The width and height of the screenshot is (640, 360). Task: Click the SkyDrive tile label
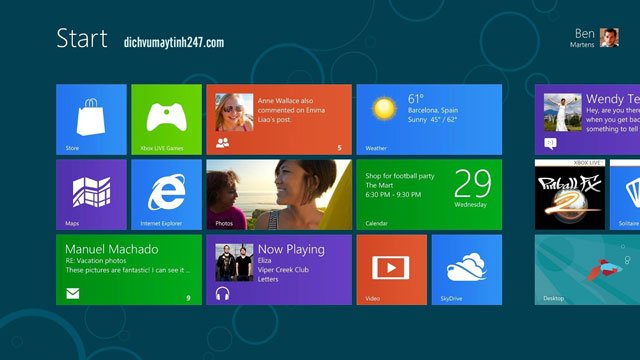tap(451, 298)
